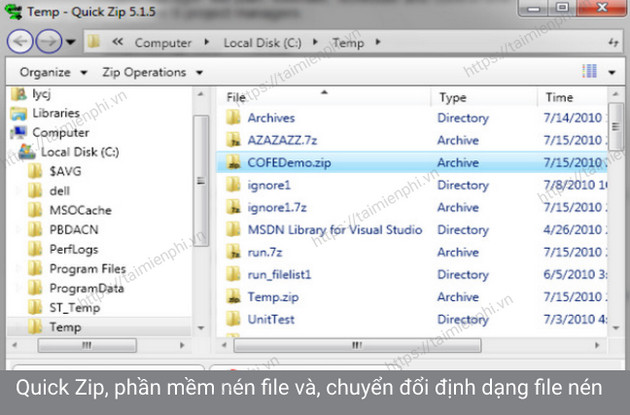Click the COFEDemo.zip archive icon
Image resolution: width=630 pixels, height=415 pixels.
tap(232, 162)
